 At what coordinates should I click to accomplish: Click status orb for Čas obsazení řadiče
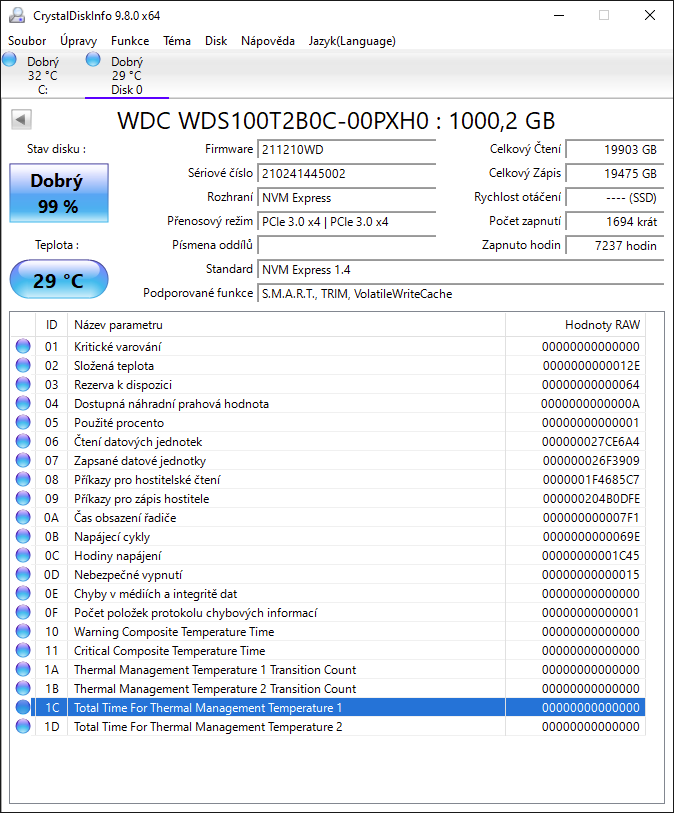tap(23, 517)
